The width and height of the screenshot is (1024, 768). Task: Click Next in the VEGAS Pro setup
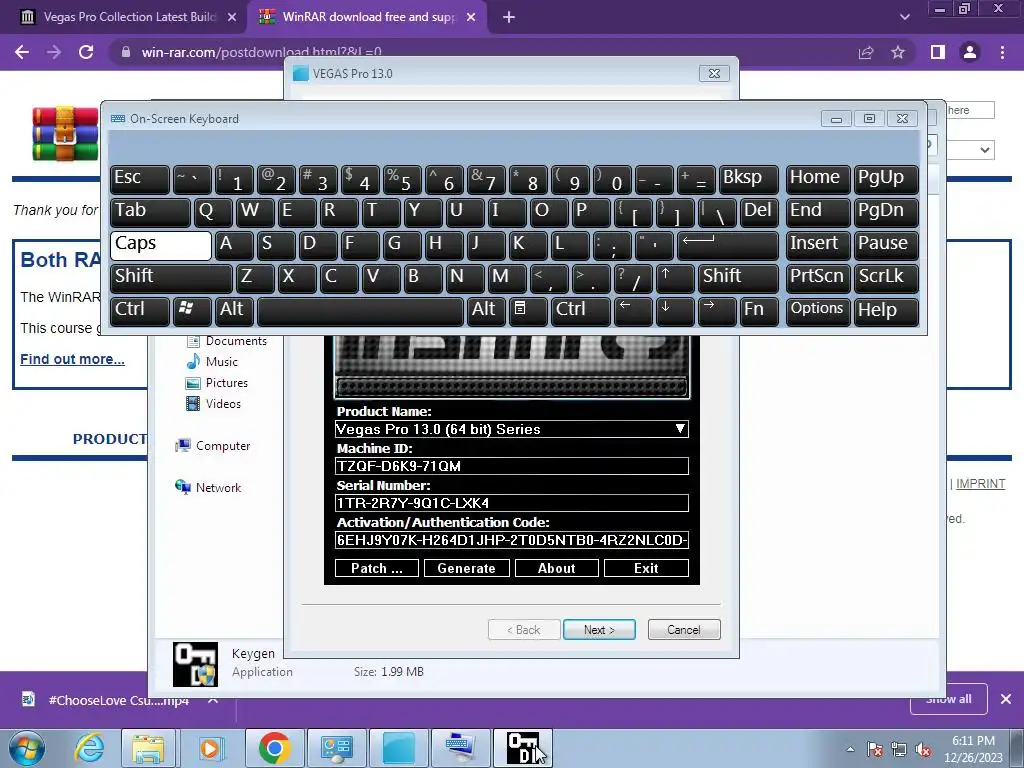click(x=599, y=630)
